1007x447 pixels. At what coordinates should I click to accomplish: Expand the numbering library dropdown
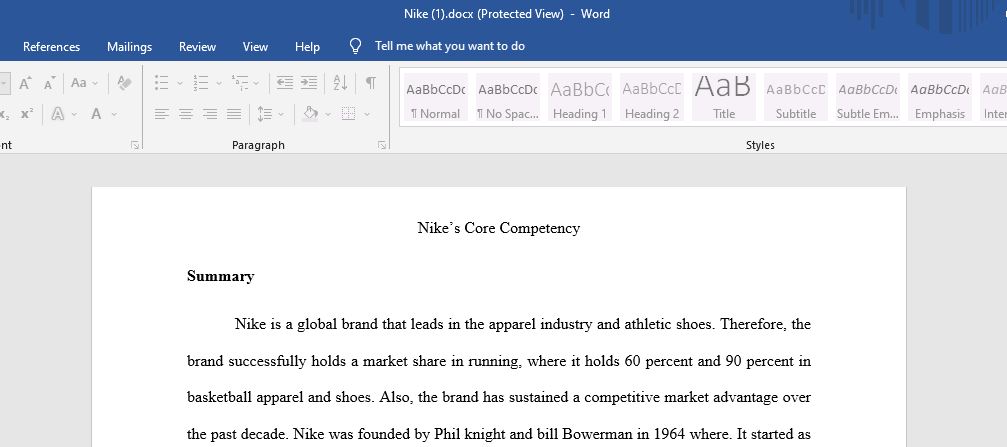click(x=219, y=83)
